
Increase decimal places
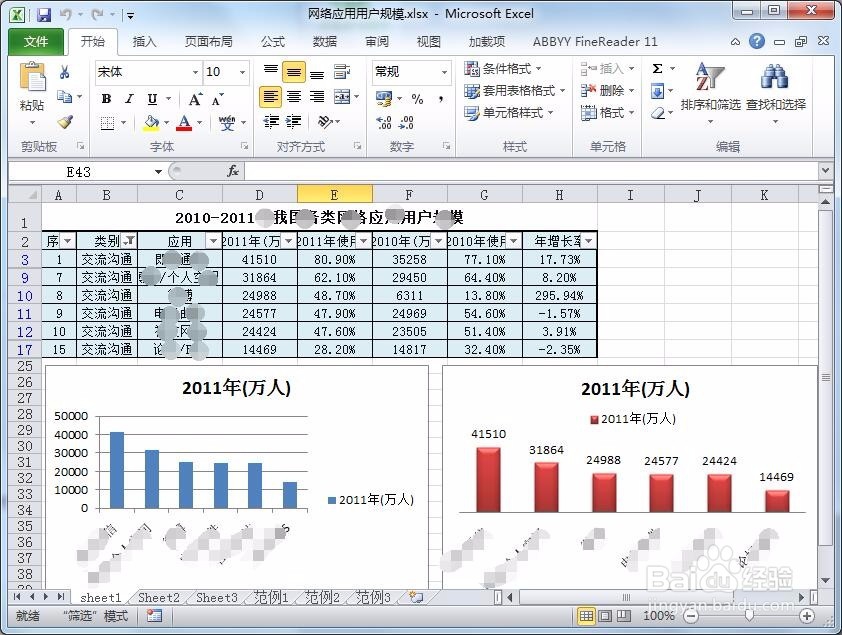(383, 123)
